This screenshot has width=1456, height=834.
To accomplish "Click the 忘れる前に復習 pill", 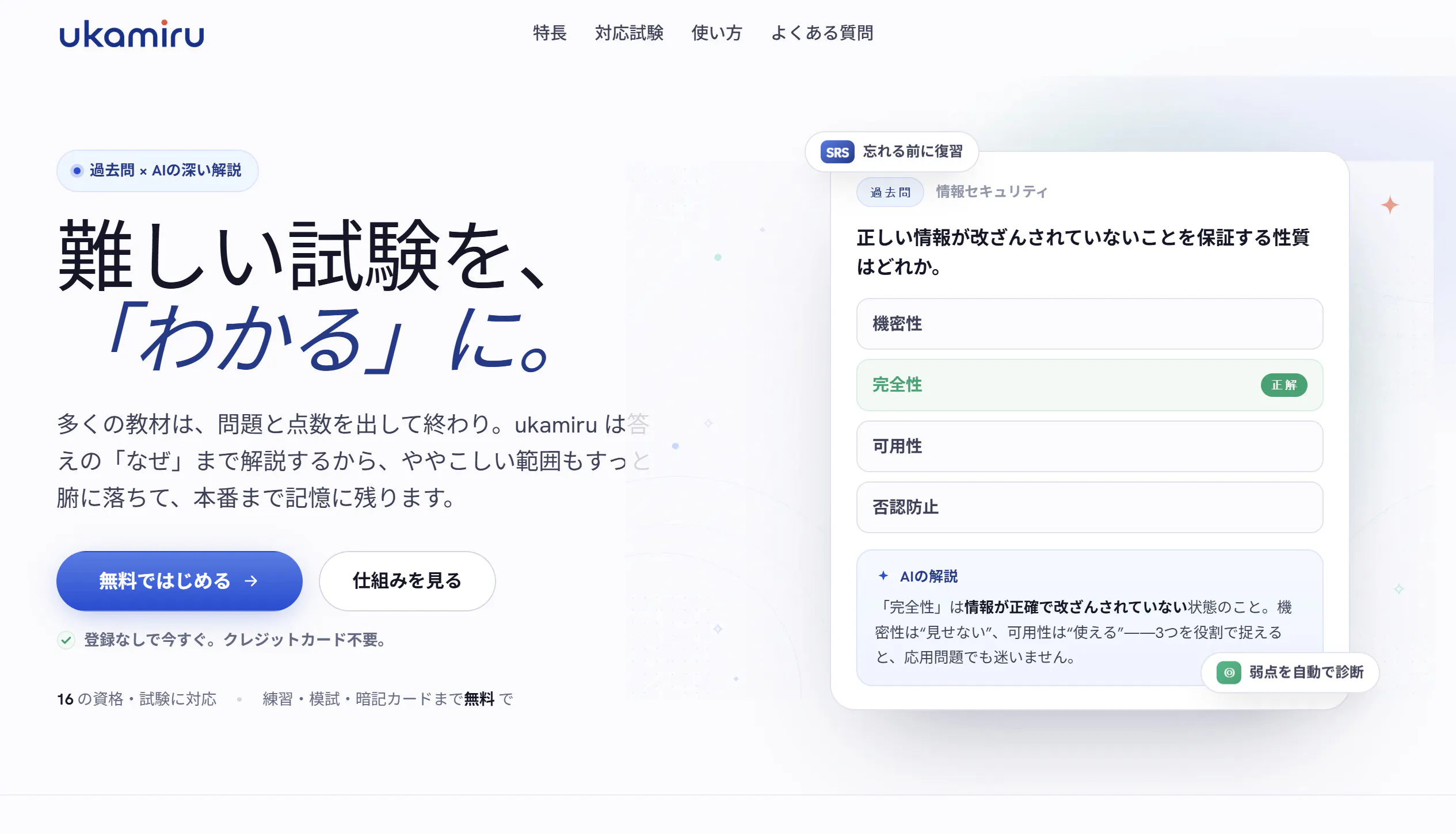I will (x=891, y=152).
